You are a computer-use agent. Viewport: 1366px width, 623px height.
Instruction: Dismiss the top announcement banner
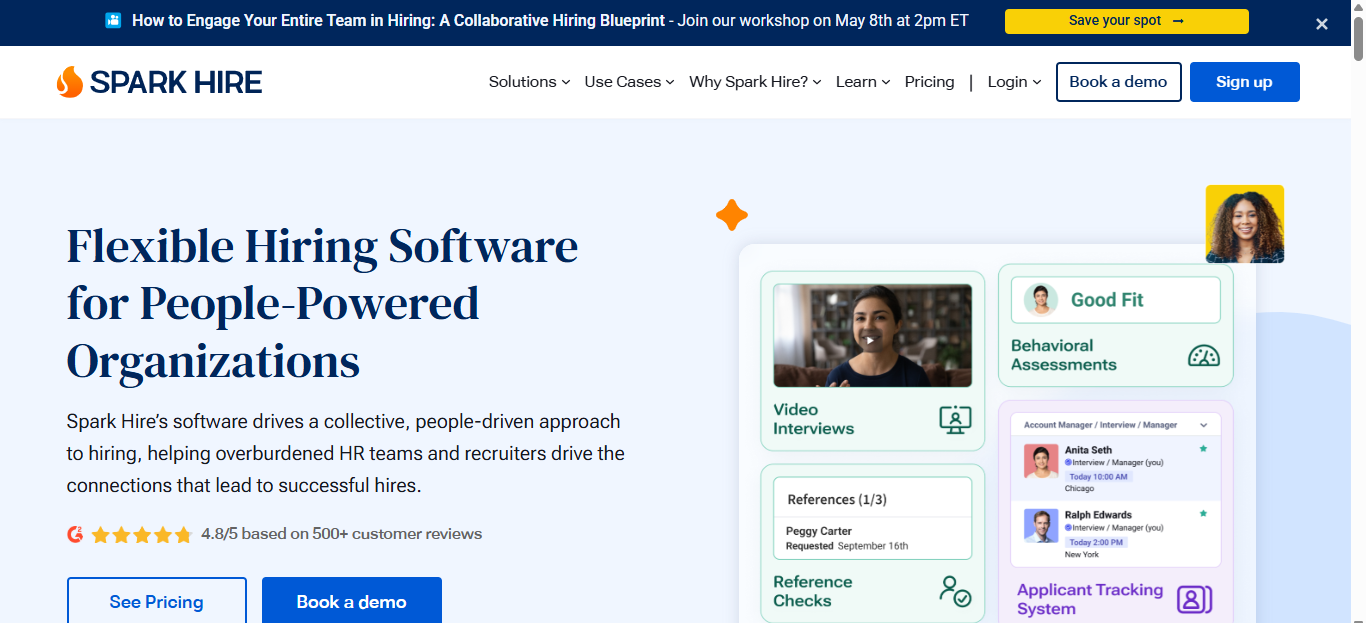pyautogui.click(x=1322, y=24)
